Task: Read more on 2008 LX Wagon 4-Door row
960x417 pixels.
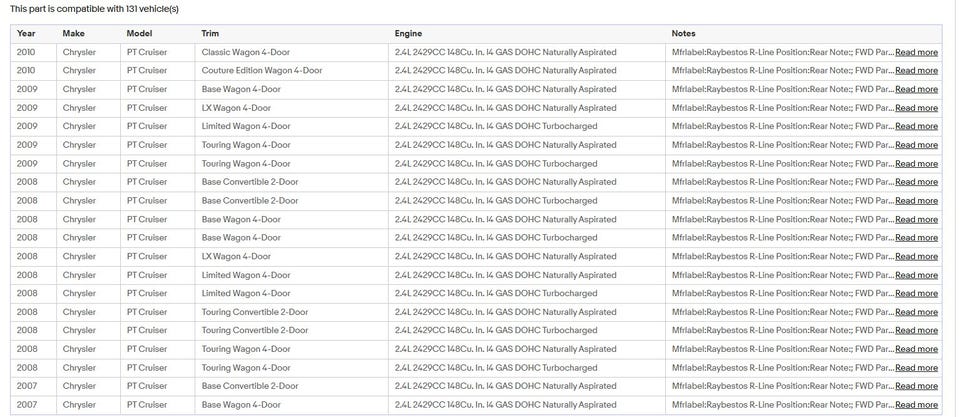Action: coord(916,257)
